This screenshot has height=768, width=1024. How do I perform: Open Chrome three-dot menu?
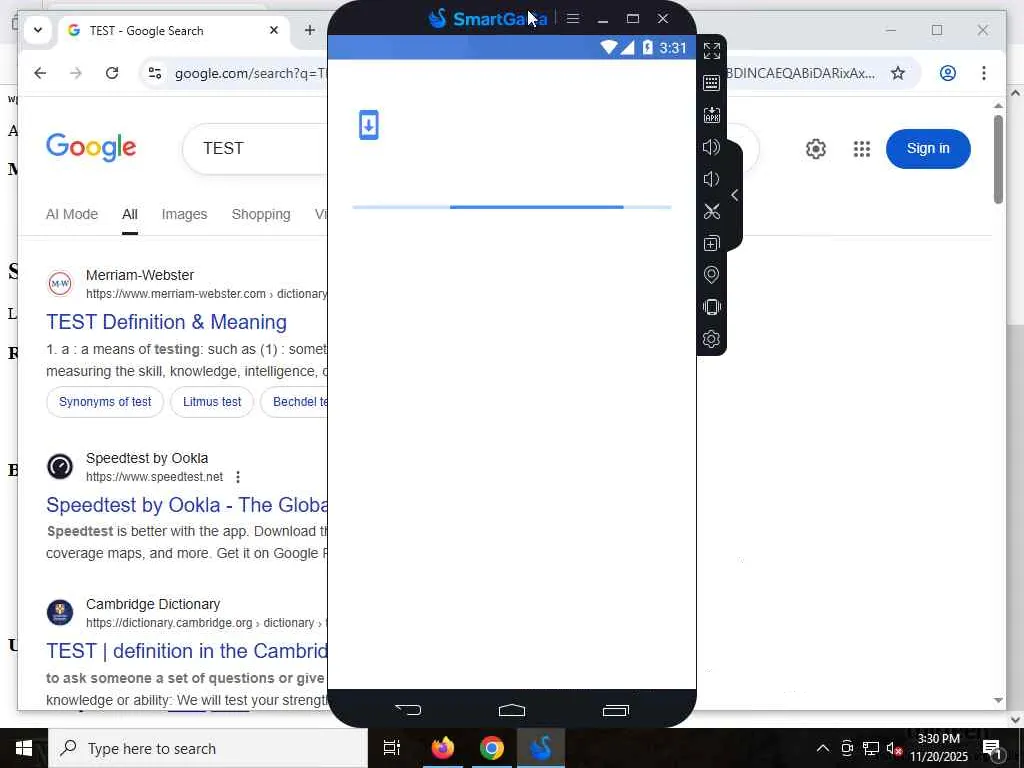tap(984, 73)
